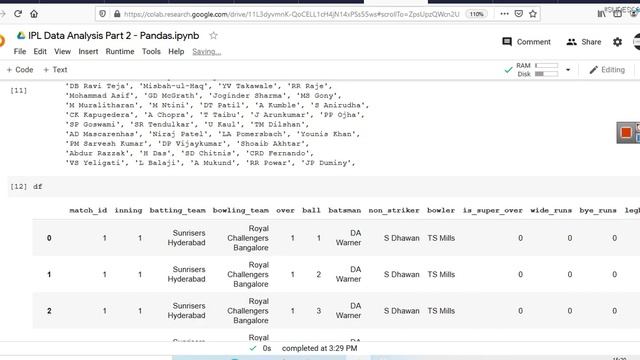Expand the RAM and Disk runtime dropdown arrow
Viewport: 640px width, 360px height.
pos(568,70)
